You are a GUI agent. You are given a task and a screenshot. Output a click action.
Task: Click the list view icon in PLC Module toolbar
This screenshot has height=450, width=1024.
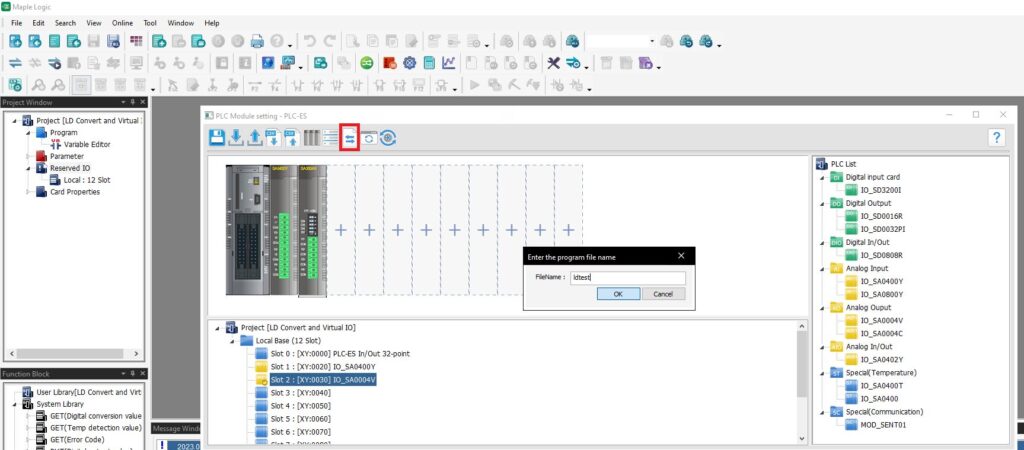click(331, 138)
